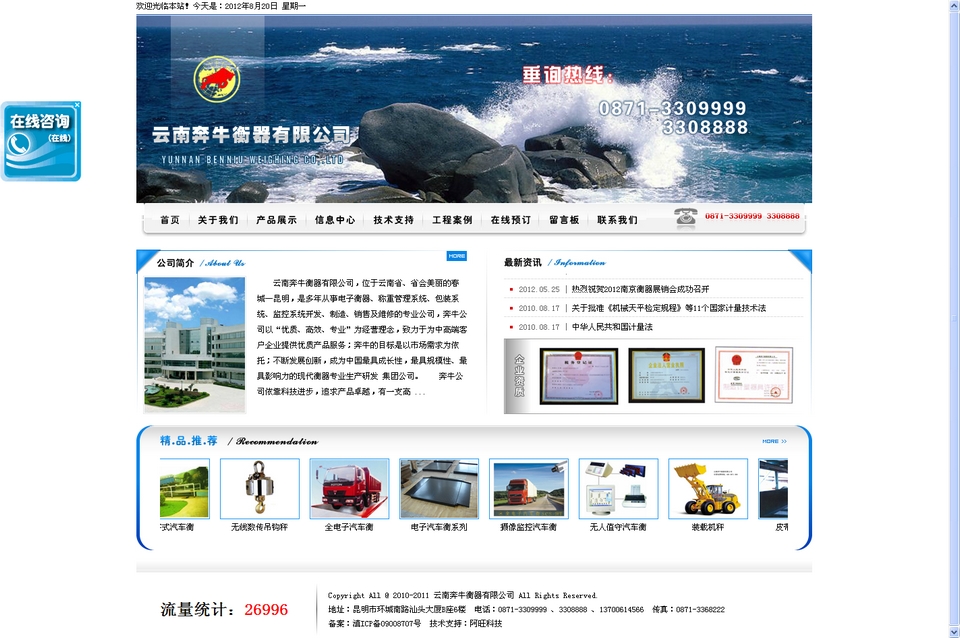The height and width of the screenshot is (638, 960).
Task: Open news 中华人民共和国计量法
Action: (612, 327)
